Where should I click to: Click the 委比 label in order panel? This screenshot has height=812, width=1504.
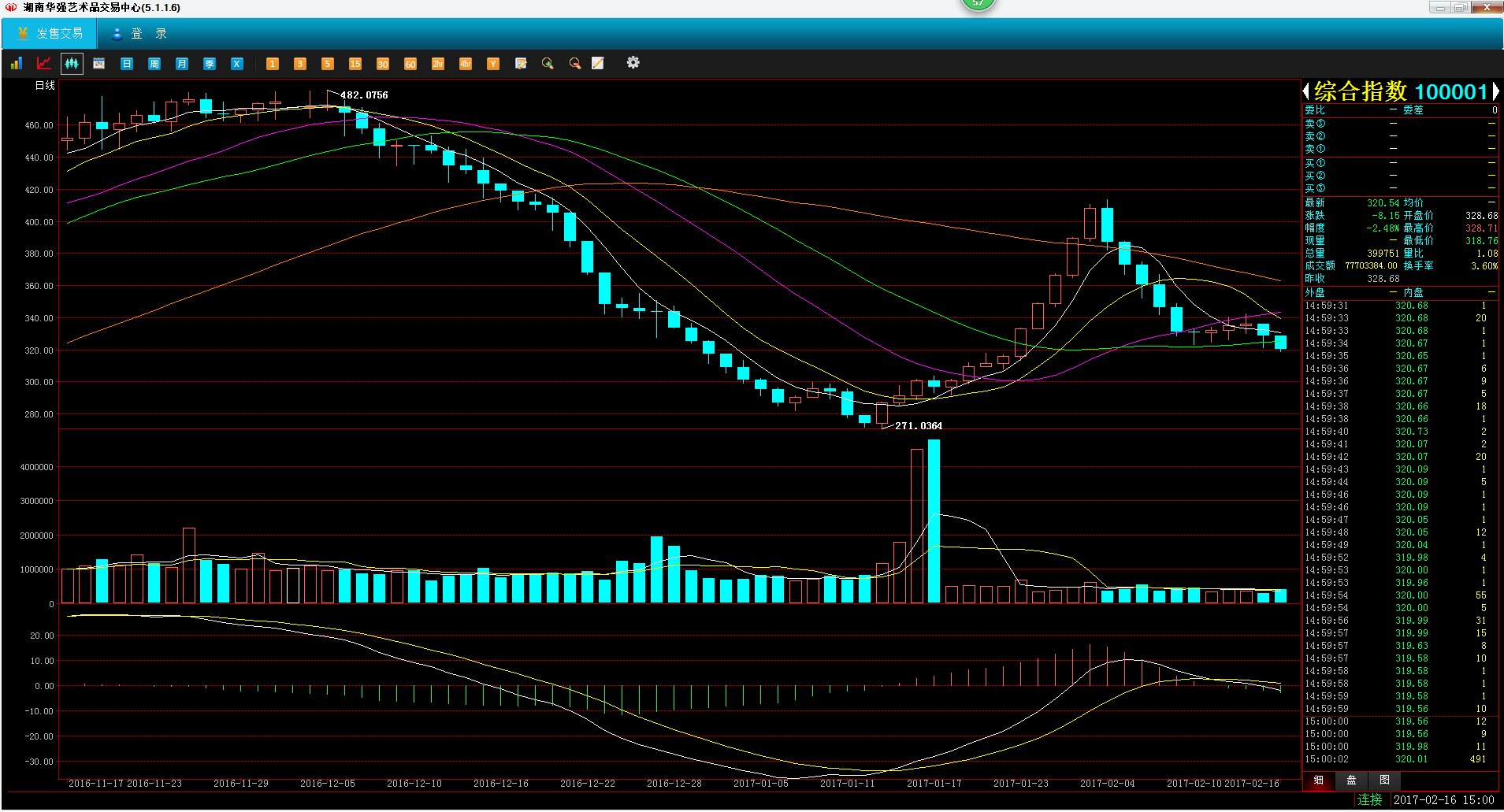pyautogui.click(x=1315, y=110)
